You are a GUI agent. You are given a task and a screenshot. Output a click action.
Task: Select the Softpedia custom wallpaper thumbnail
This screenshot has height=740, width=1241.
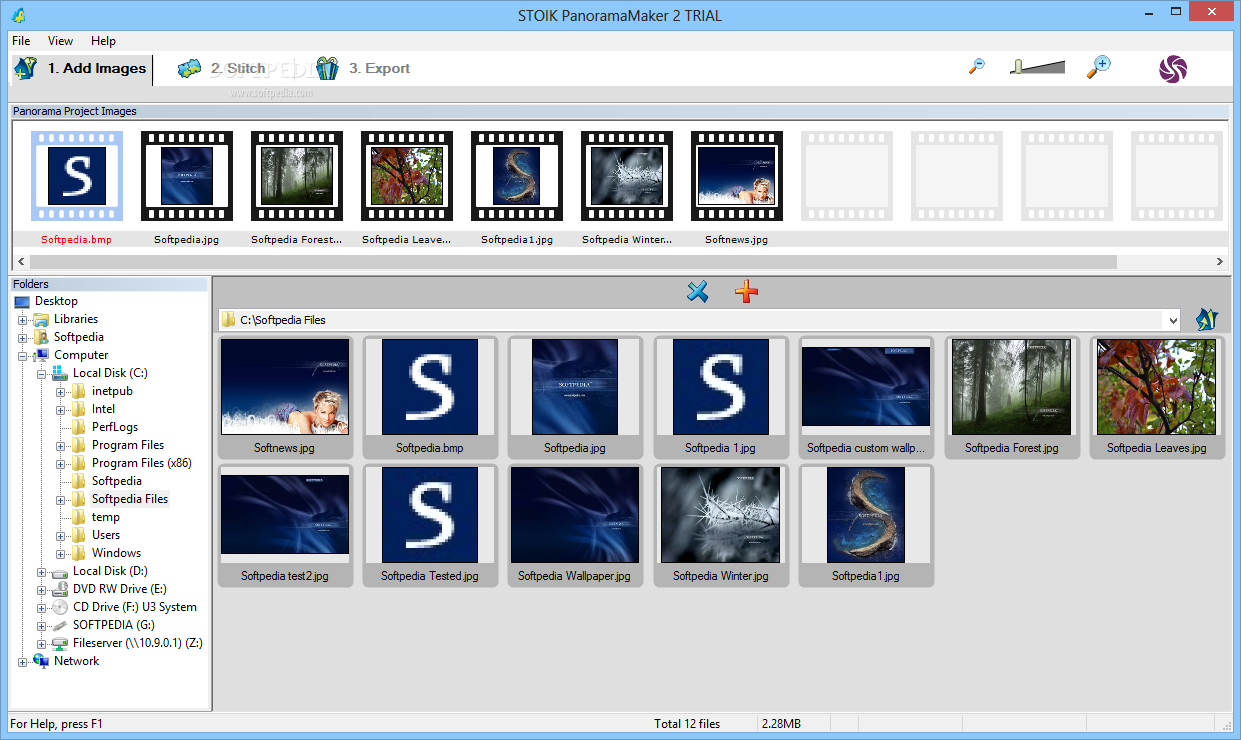tap(866, 397)
